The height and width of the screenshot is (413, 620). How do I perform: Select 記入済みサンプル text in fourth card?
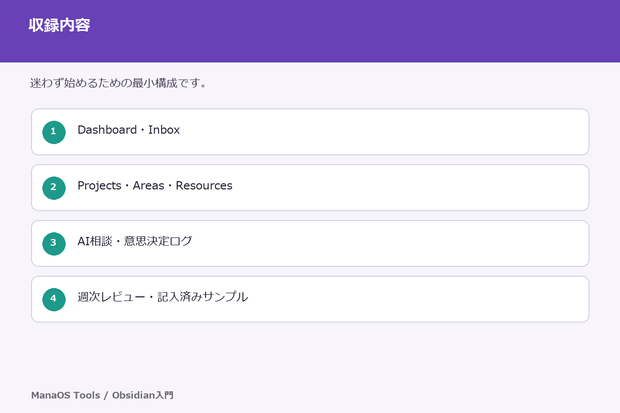click(203, 297)
